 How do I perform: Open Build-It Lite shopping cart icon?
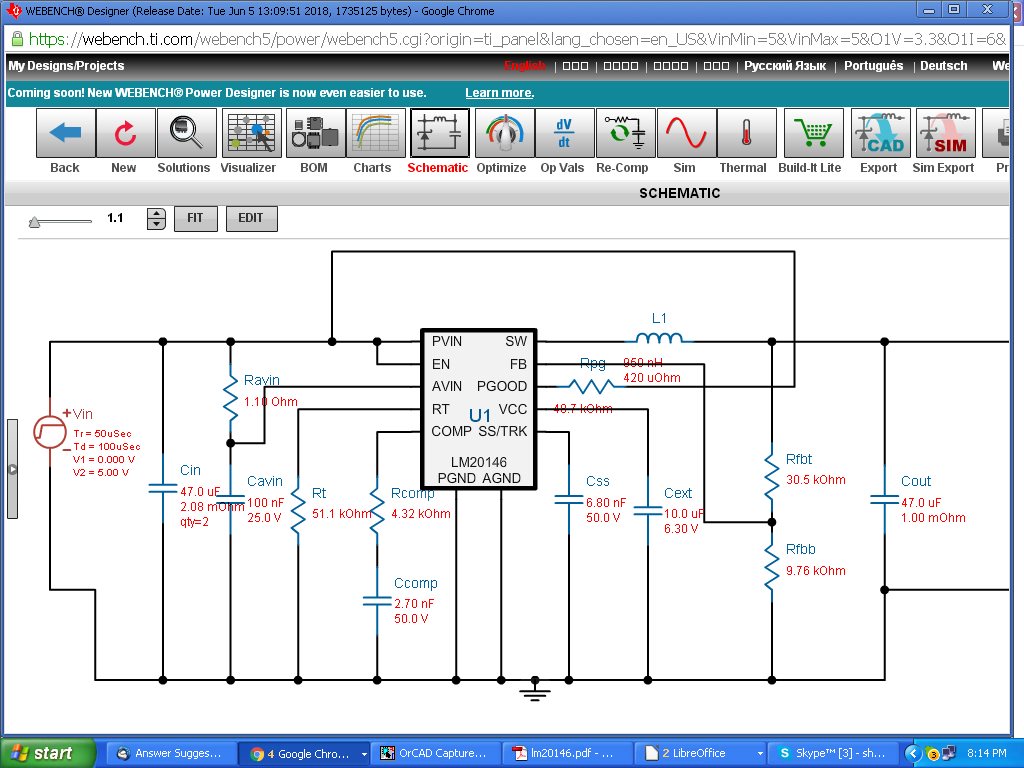point(814,133)
